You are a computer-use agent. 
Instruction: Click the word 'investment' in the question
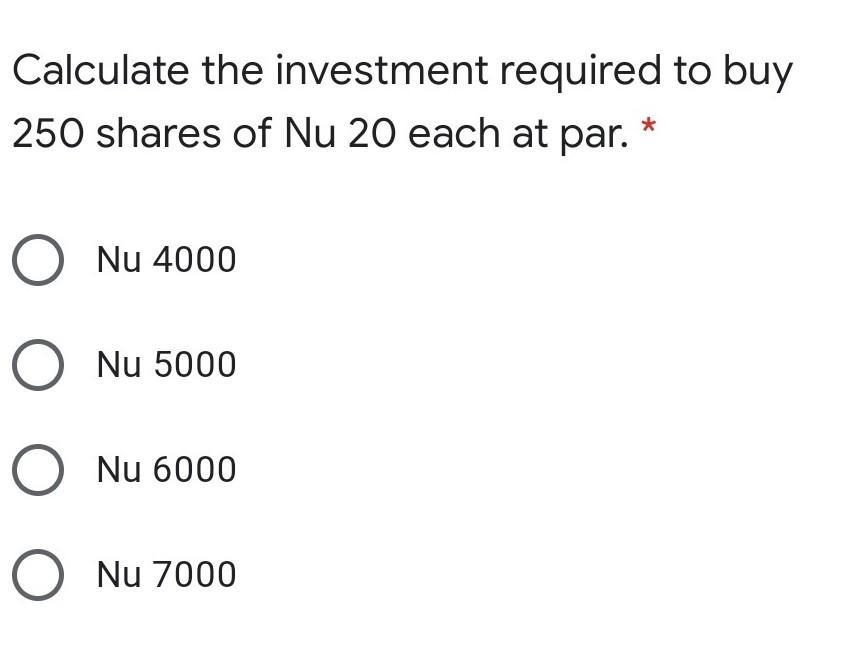point(382,70)
